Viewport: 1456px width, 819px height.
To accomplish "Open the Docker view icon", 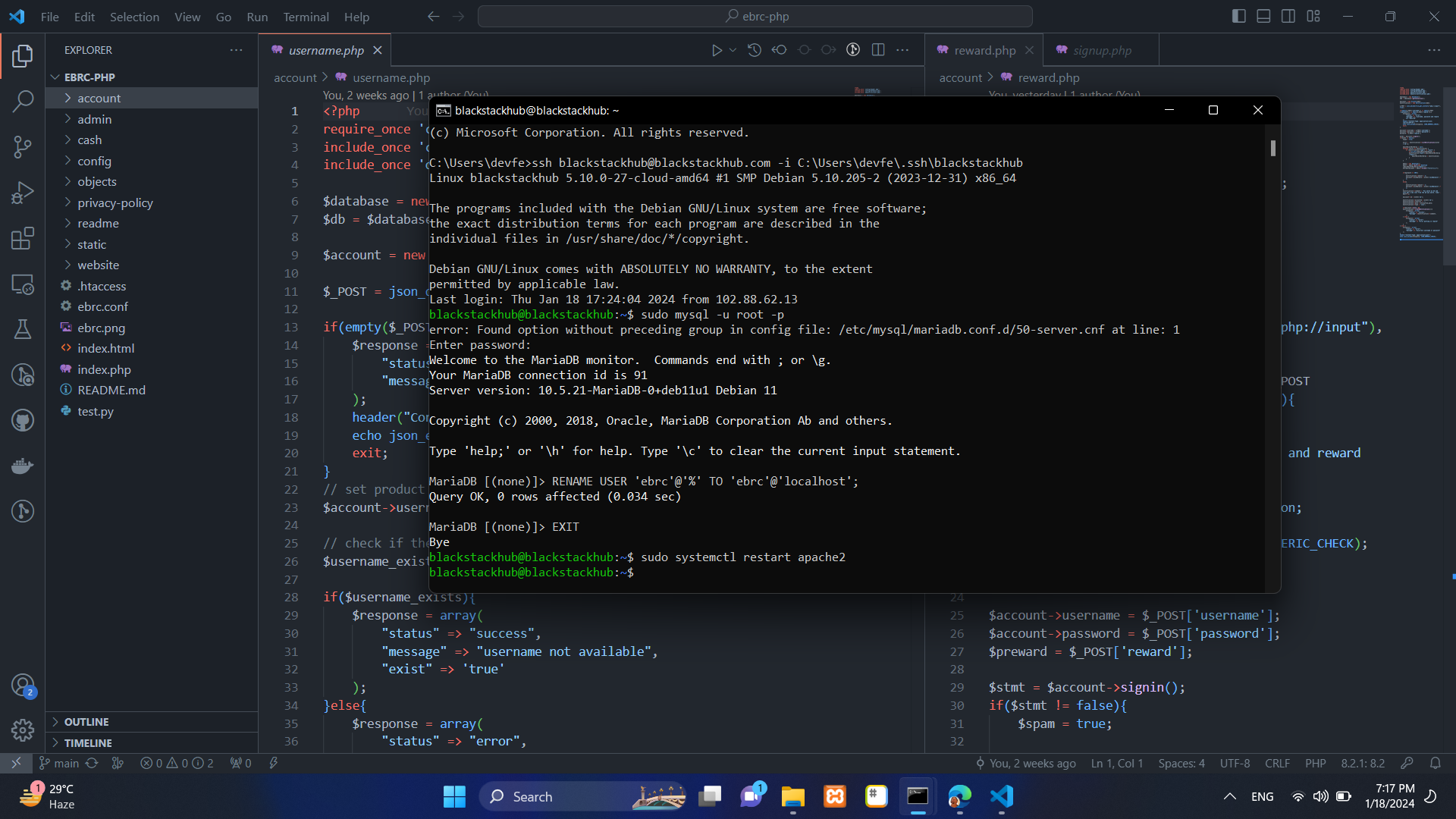I will (x=23, y=466).
